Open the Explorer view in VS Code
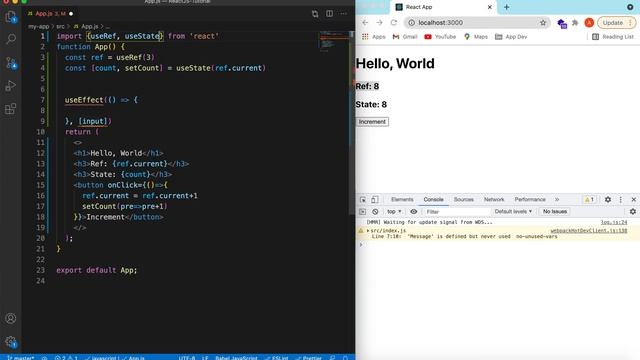Image resolution: width=640 pixels, height=360 pixels. [11, 17]
